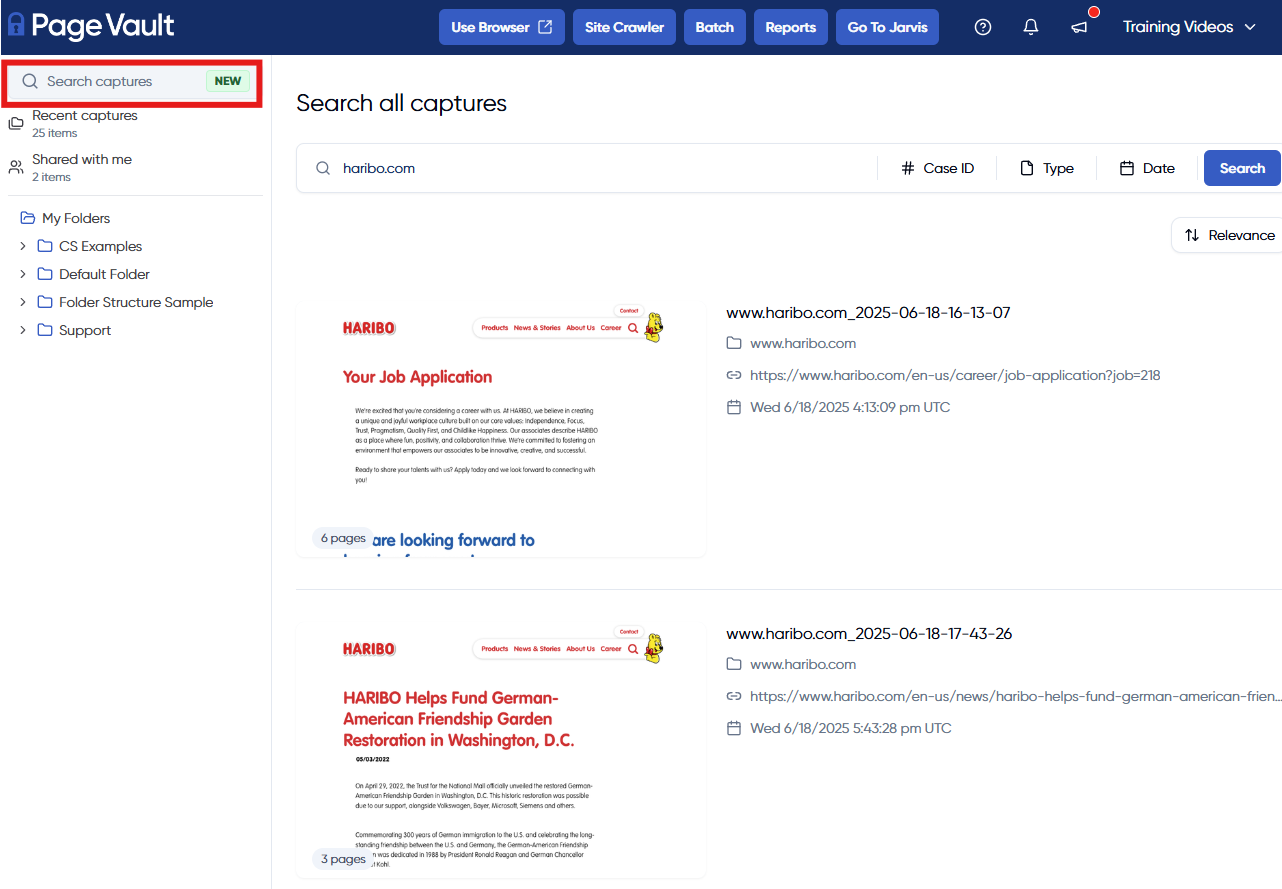The height and width of the screenshot is (889, 1282).
Task: Click the 3 pages badge
Action: tap(343, 859)
